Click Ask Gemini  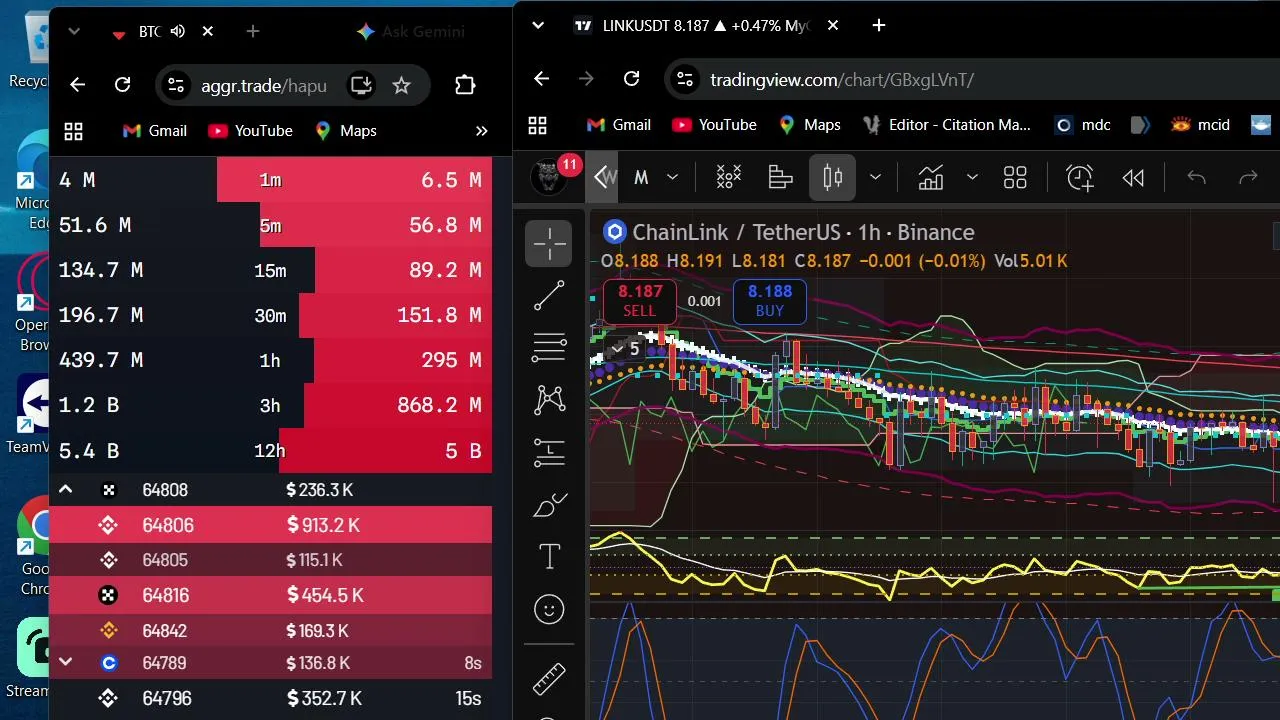tap(411, 32)
